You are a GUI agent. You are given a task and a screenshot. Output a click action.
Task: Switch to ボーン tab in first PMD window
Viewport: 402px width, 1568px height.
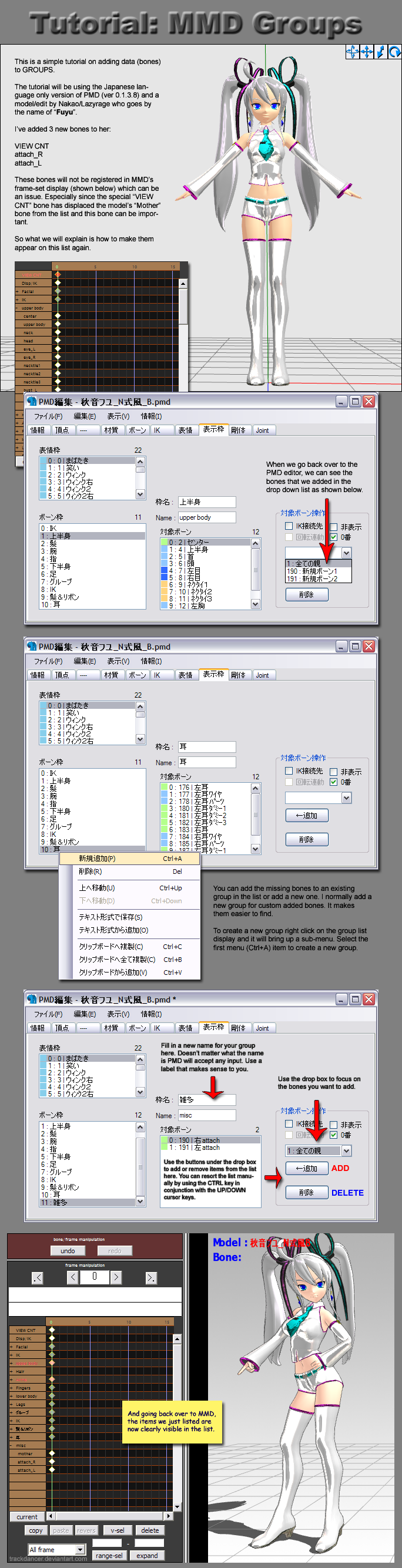click(x=137, y=430)
